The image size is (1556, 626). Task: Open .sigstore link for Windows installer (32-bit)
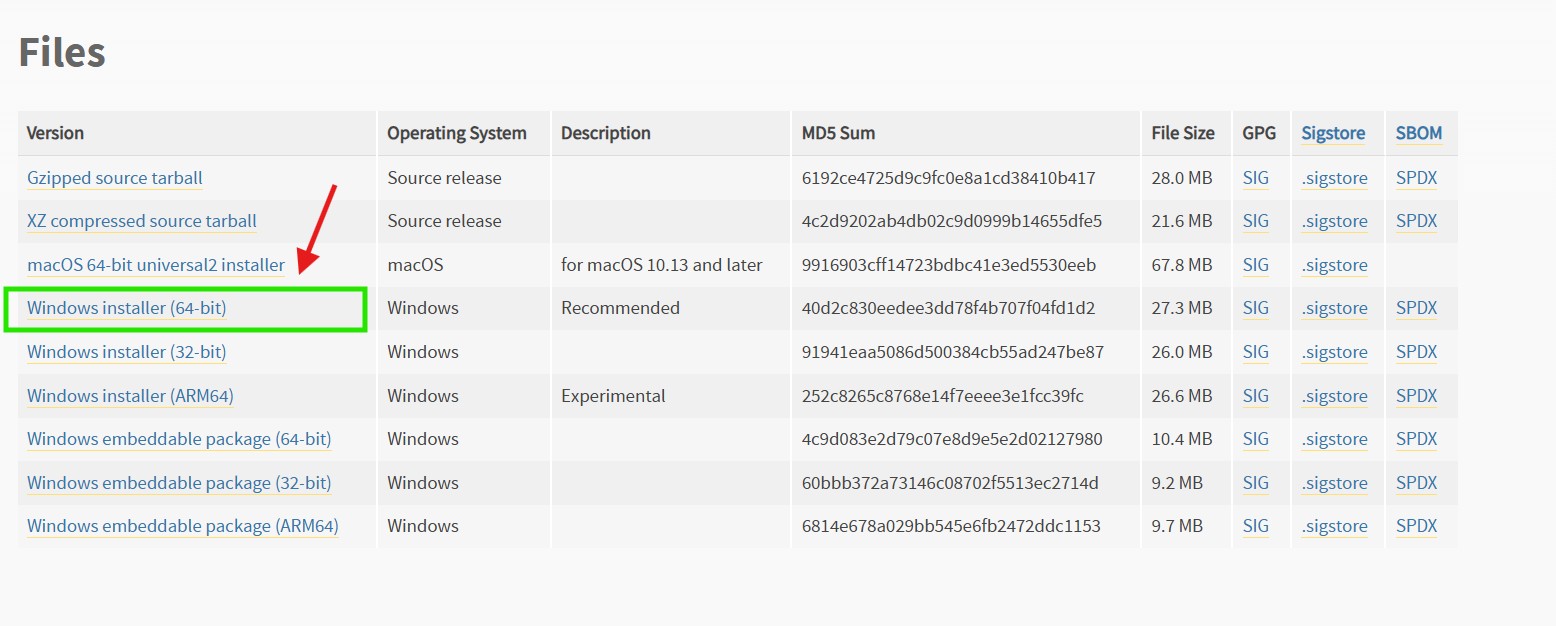click(x=1335, y=352)
